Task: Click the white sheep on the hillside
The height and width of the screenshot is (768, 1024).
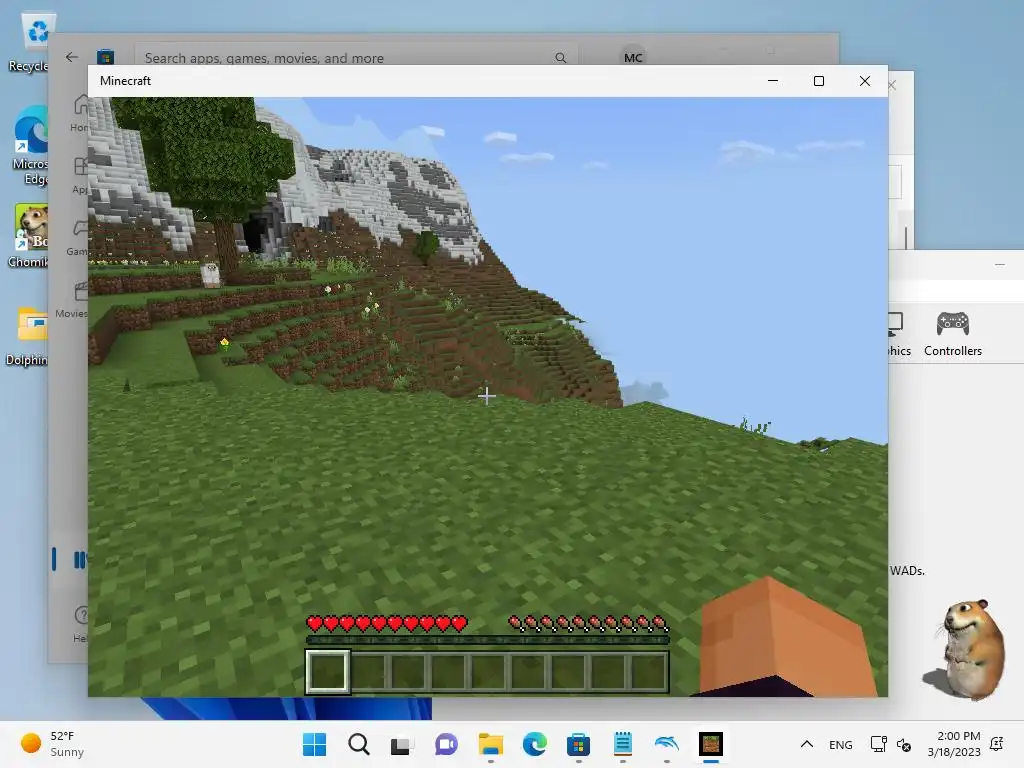Action: coord(210,275)
